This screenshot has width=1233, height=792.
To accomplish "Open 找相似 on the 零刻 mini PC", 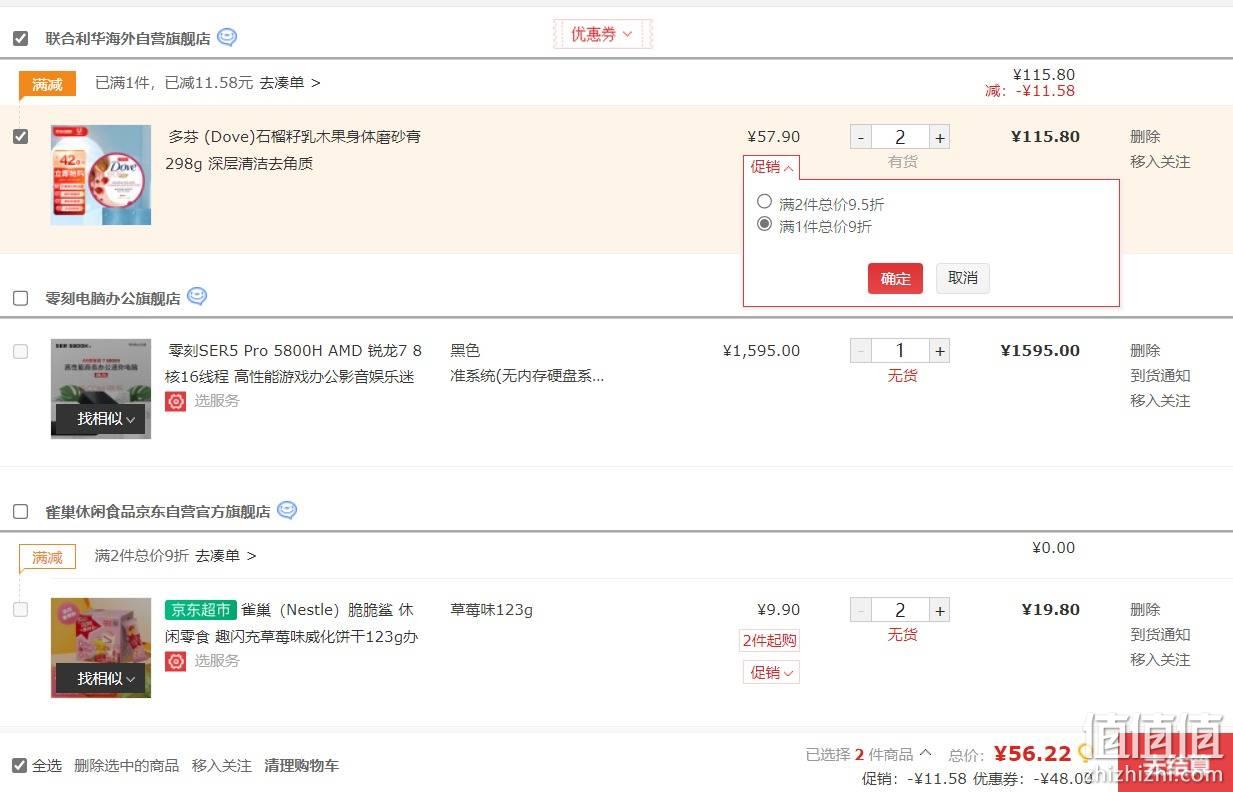I will click(x=101, y=419).
